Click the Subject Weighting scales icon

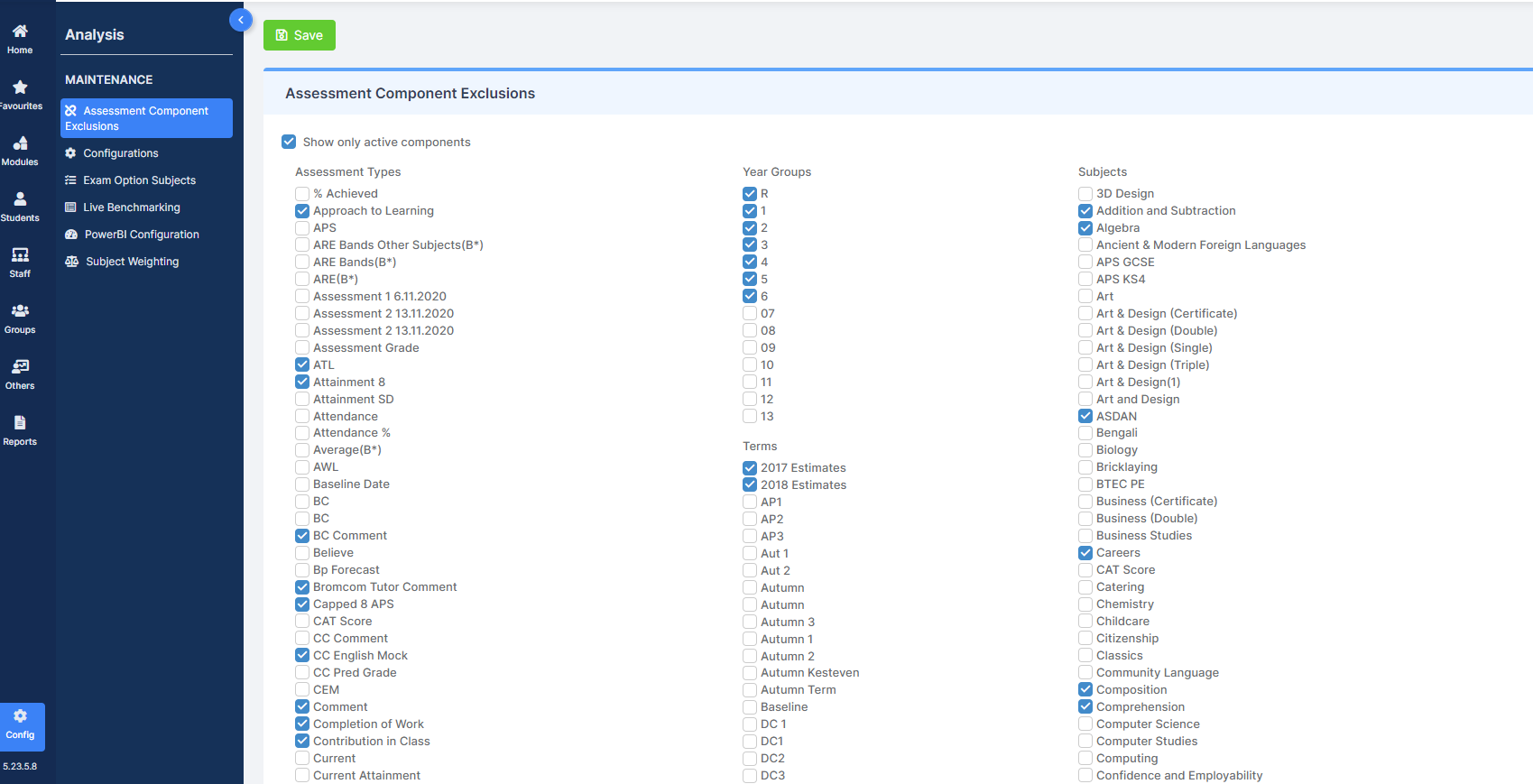click(72, 262)
